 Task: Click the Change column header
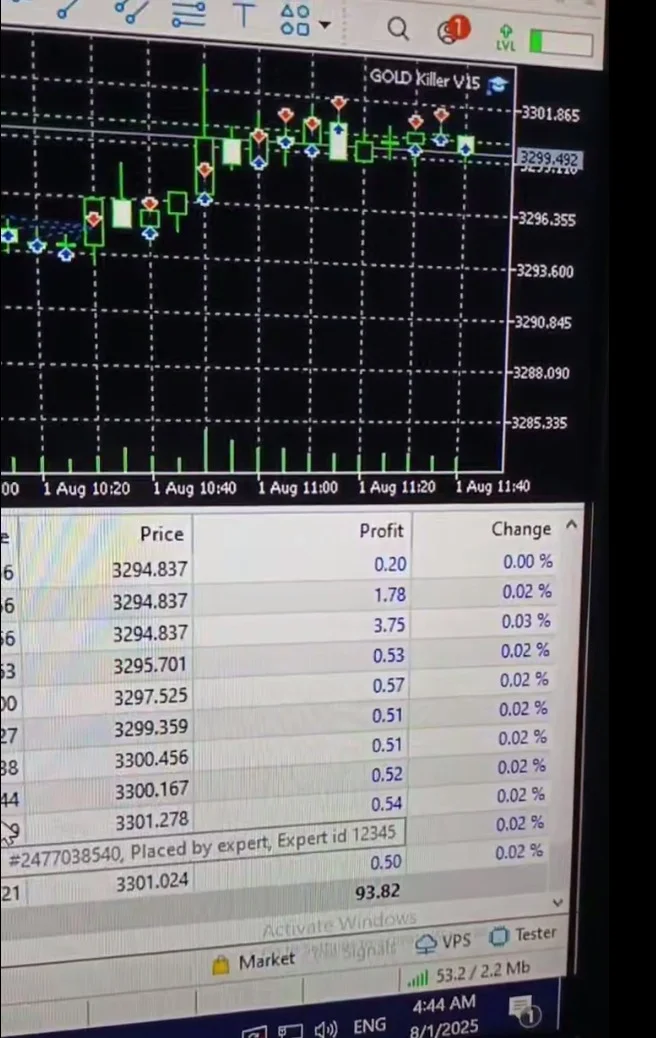(x=520, y=529)
